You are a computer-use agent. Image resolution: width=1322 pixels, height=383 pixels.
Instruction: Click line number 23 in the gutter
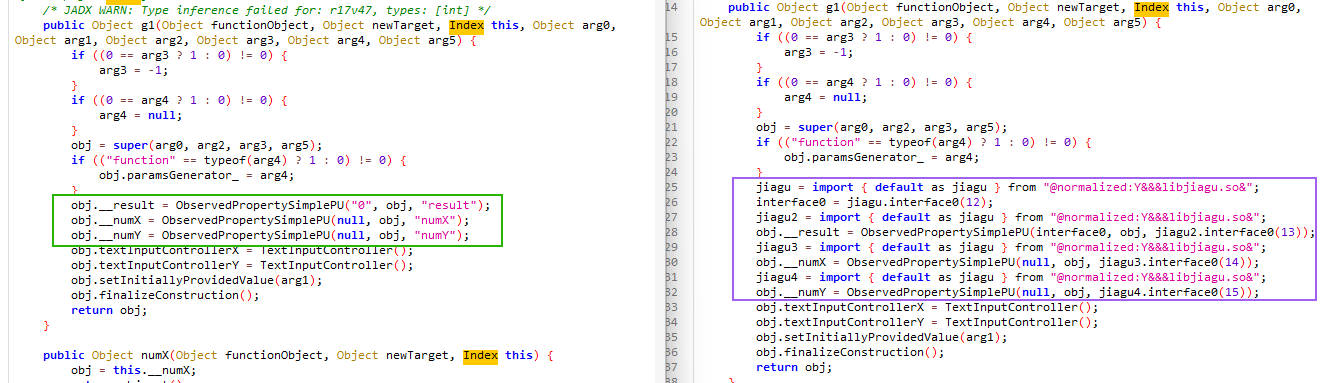click(x=672, y=157)
